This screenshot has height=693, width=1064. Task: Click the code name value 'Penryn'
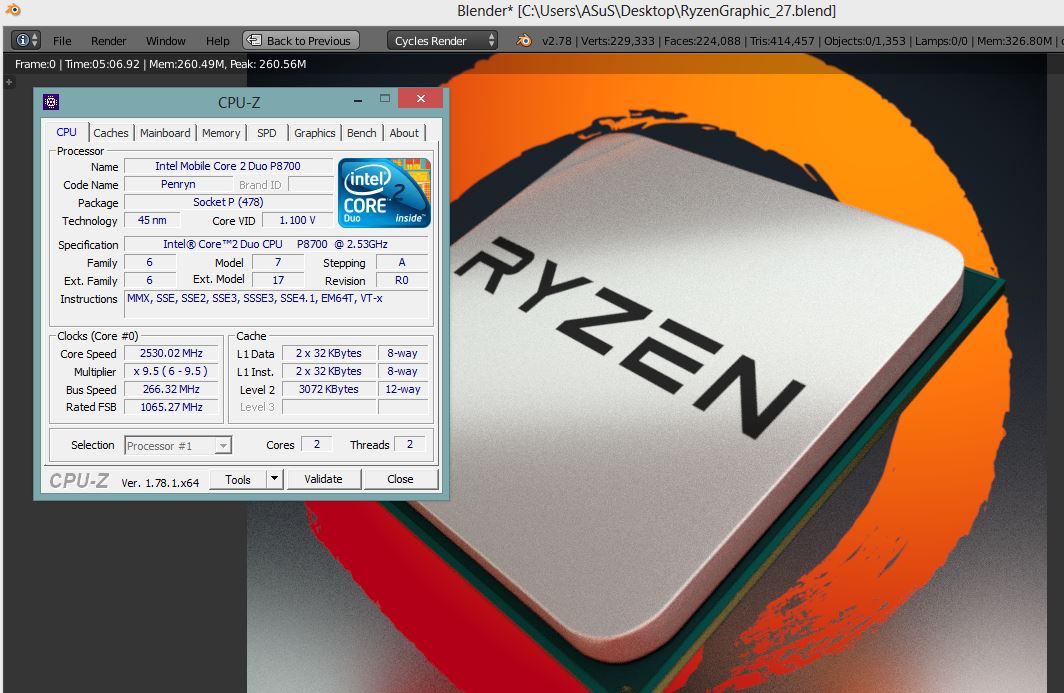tap(178, 184)
